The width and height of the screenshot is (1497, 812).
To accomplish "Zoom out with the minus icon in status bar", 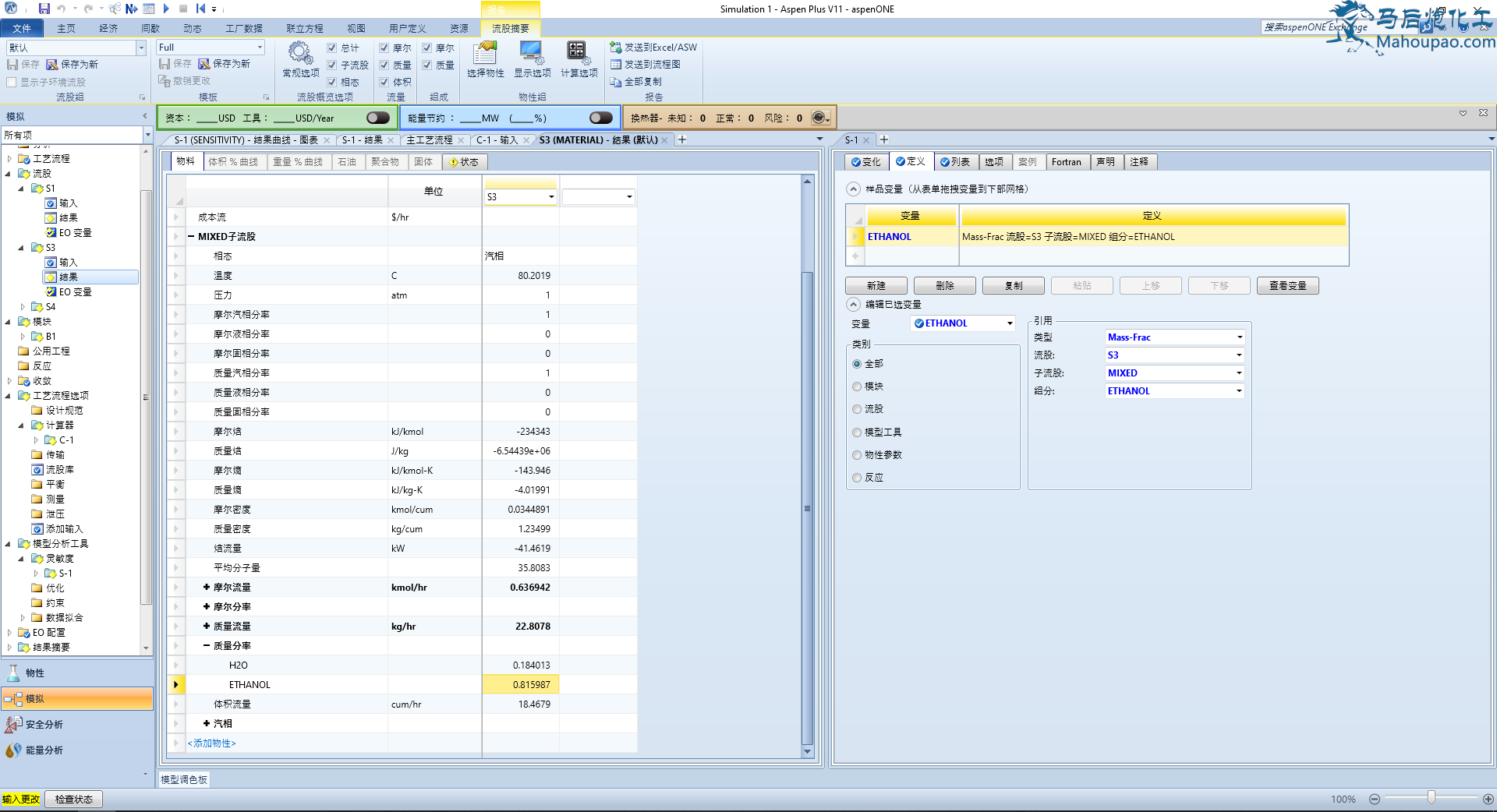I will 1375,800.
